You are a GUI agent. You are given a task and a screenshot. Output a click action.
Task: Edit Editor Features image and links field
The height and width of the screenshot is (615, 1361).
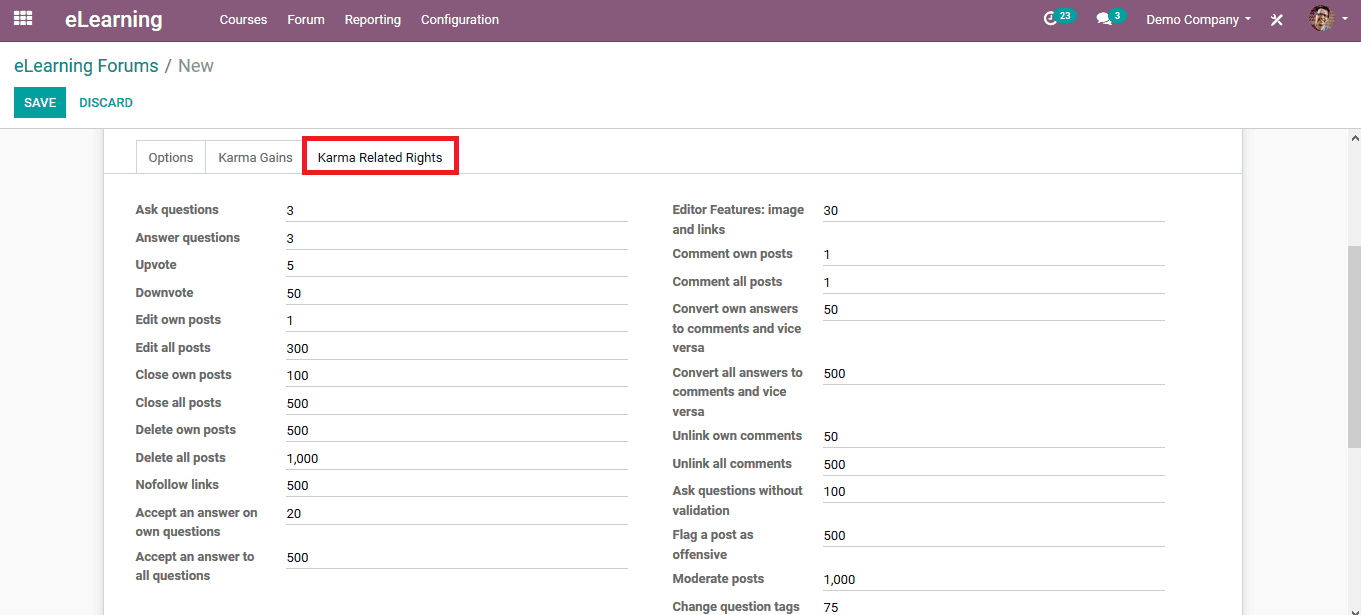pos(994,210)
